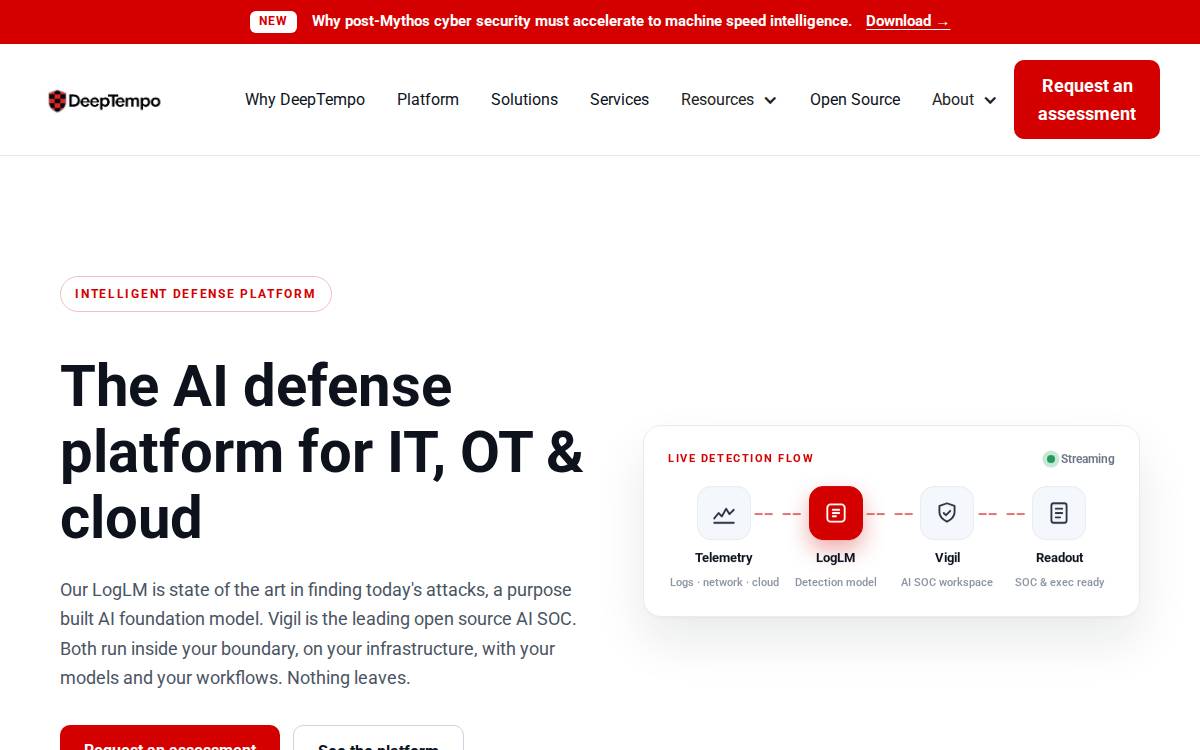Viewport: 1200px width, 750px height.
Task: Expand the About dropdown chevron
Action: (x=990, y=100)
